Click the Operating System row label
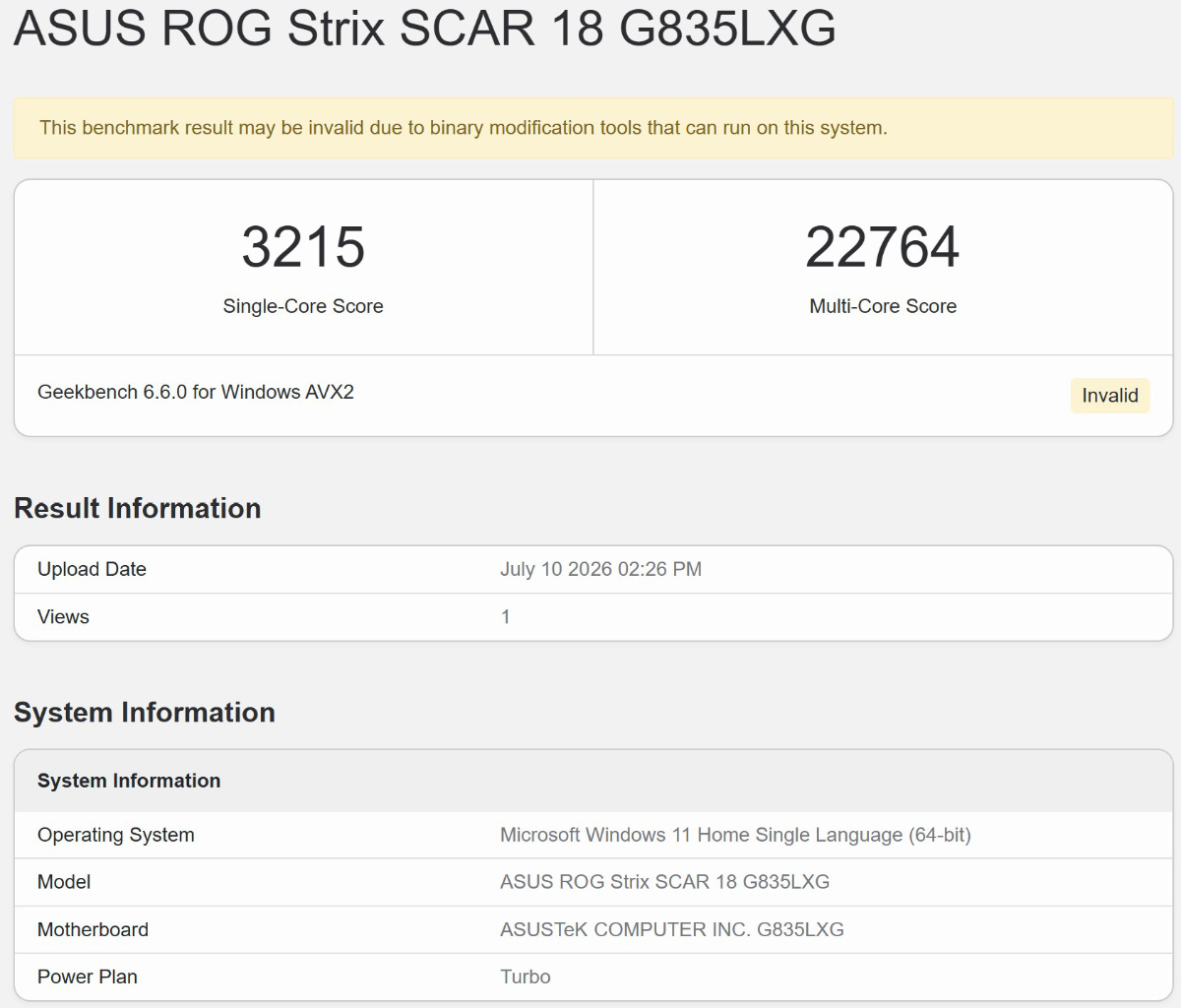The image size is (1181, 1008). (x=116, y=835)
